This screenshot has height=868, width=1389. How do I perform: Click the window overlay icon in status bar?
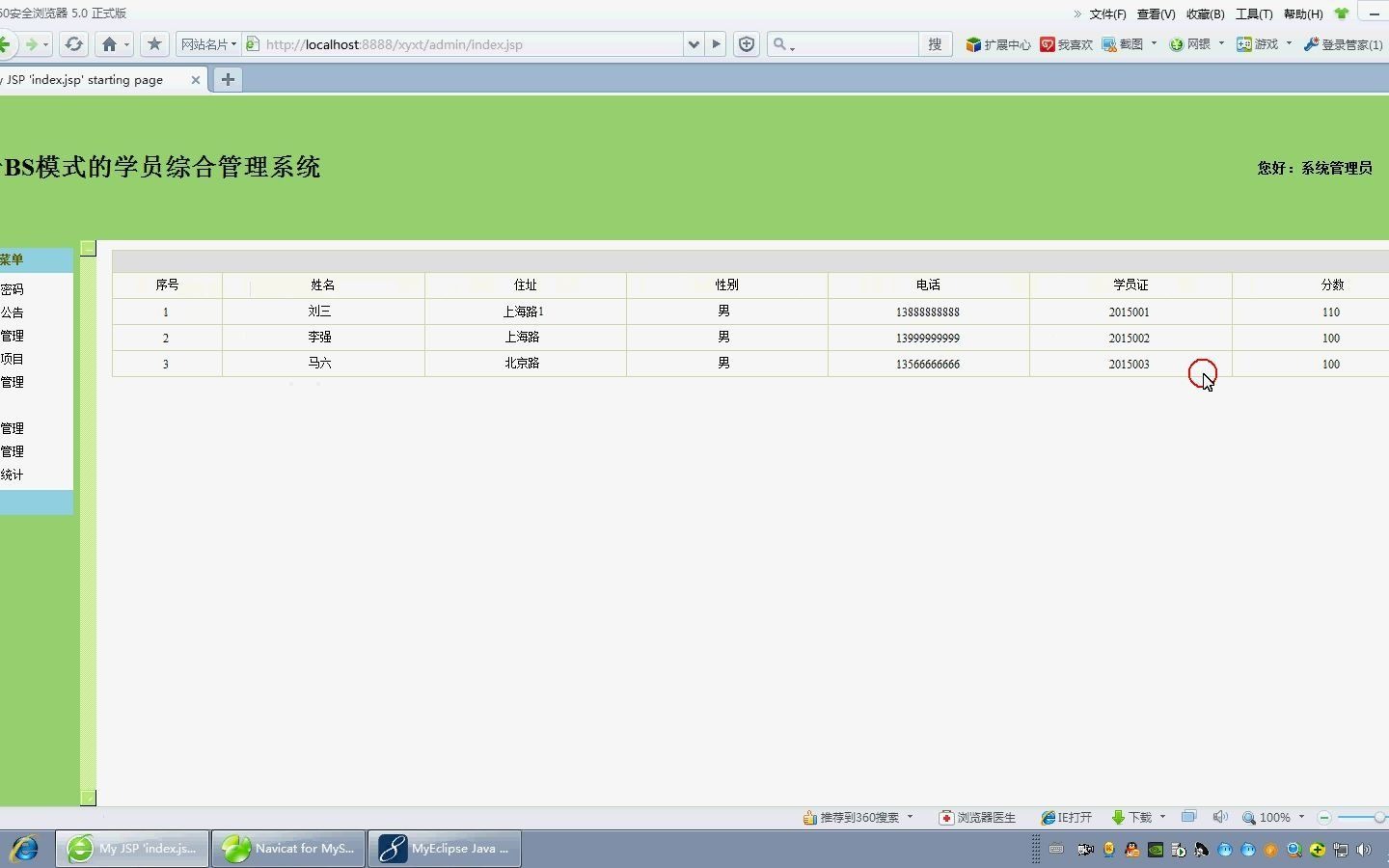pos(1189,817)
